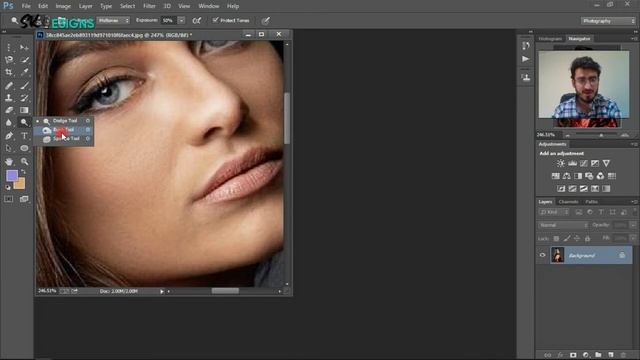Open the layer filter Kind dropdown
640x360 pixels.
pos(554,212)
